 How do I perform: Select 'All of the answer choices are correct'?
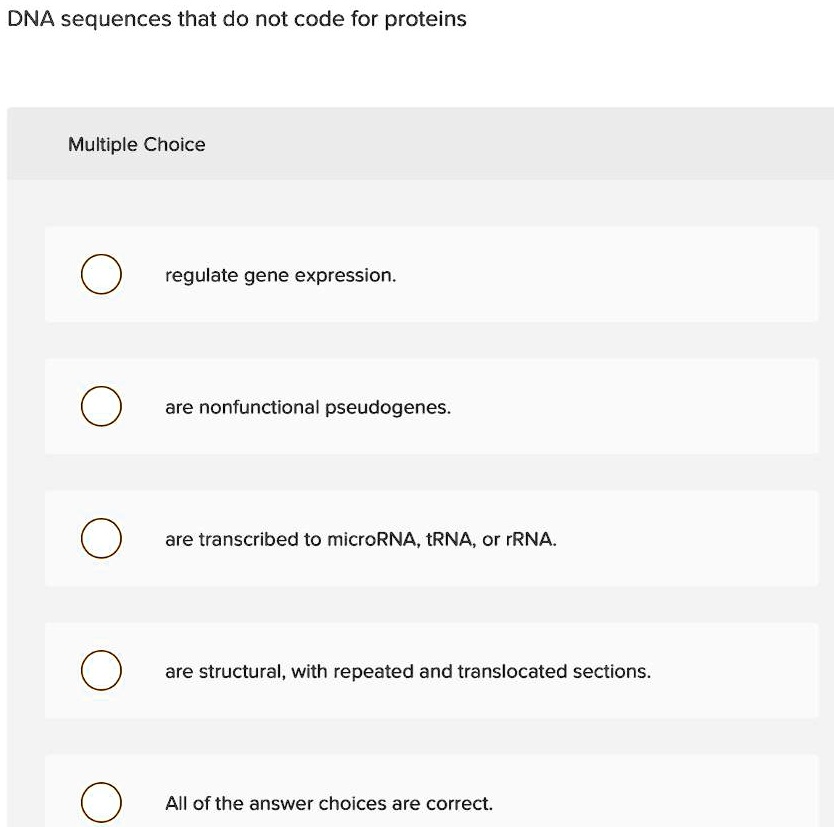click(101, 802)
